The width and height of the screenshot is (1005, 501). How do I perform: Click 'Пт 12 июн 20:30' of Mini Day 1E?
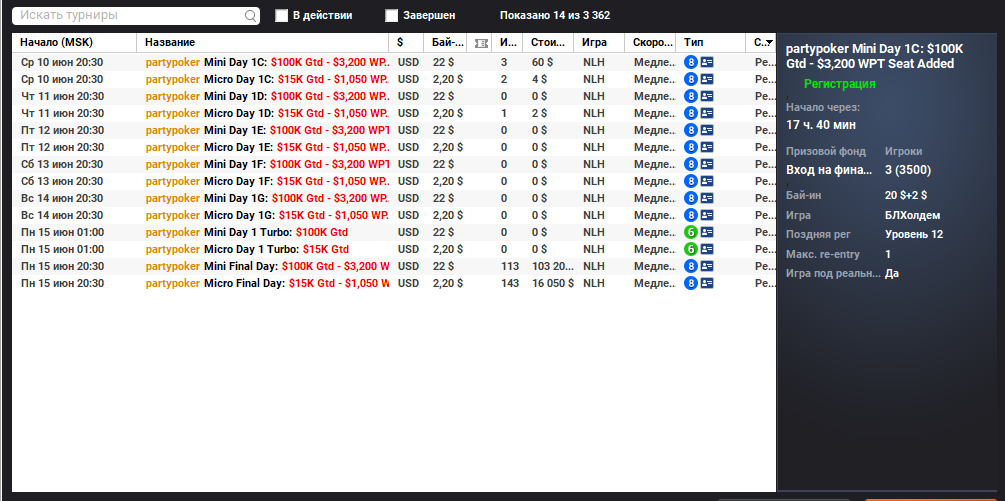62,130
